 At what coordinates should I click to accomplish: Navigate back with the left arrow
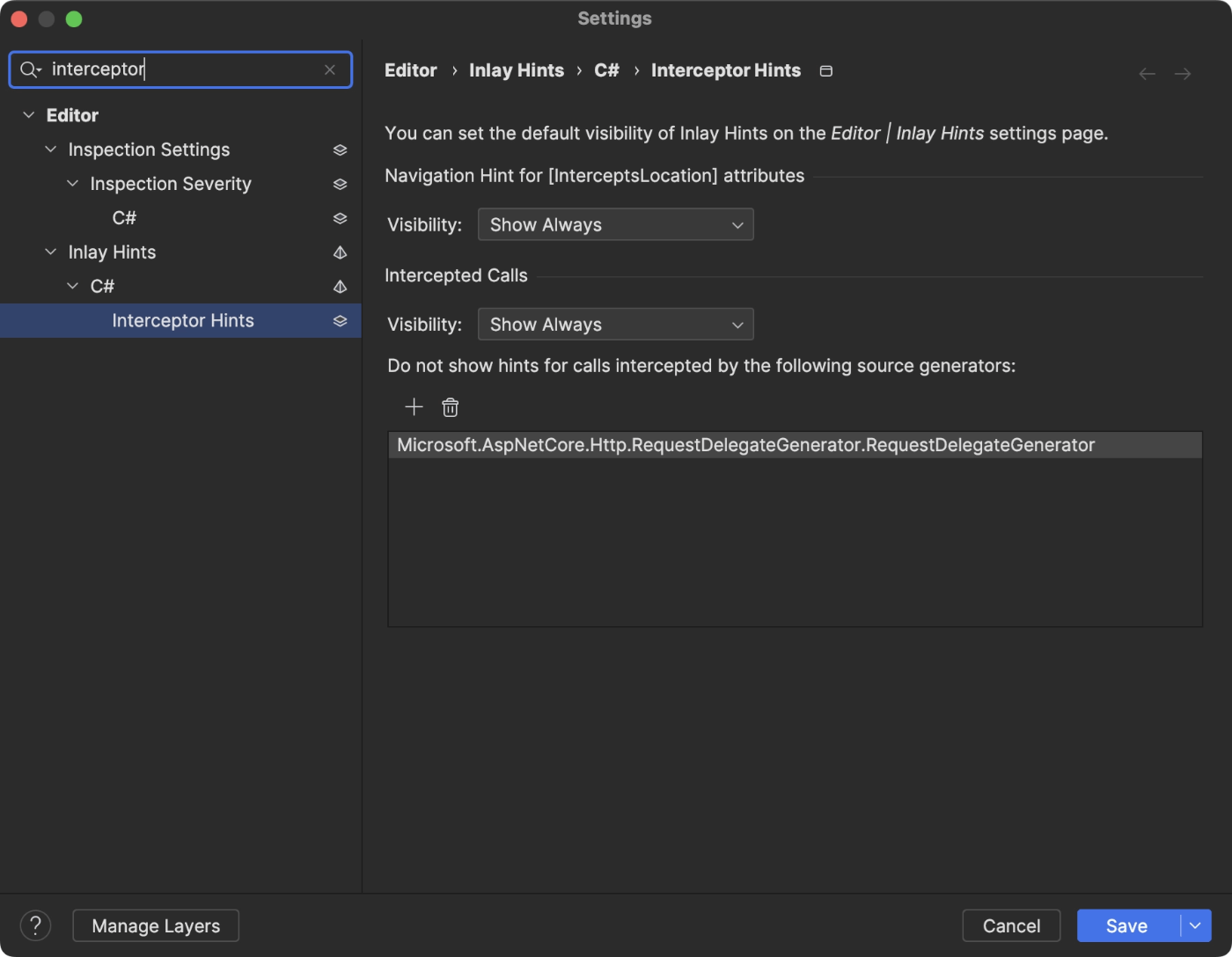click(1147, 74)
